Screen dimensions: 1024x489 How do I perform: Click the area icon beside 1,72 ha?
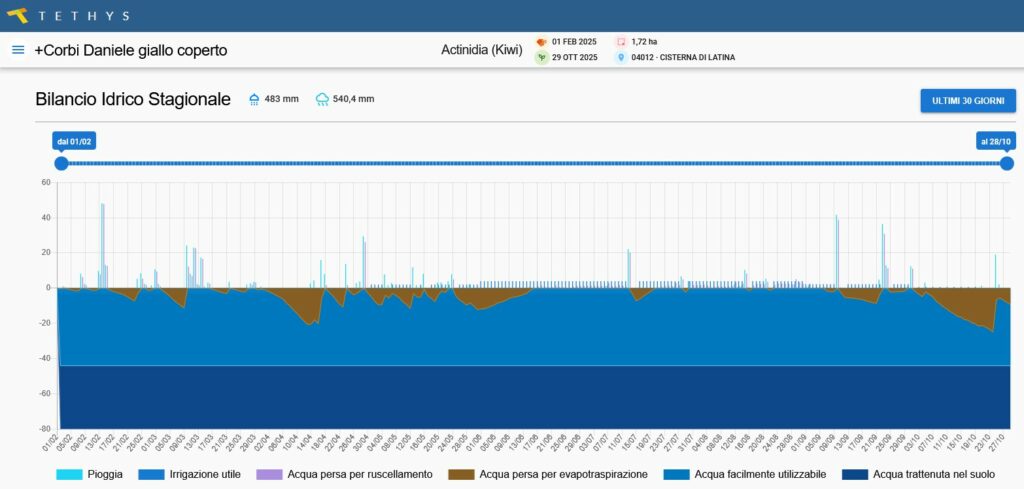[621, 42]
